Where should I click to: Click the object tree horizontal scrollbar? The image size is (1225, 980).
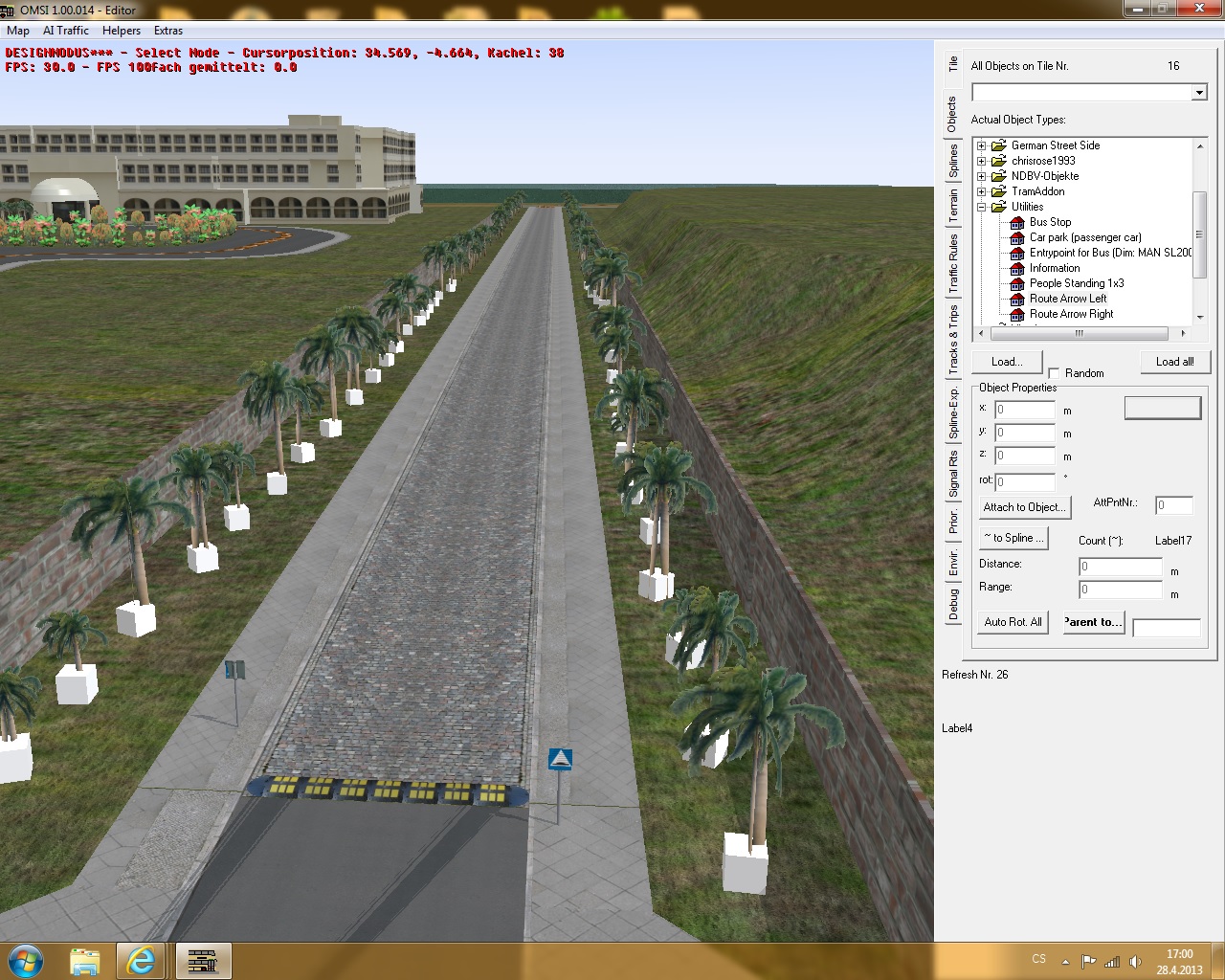(x=1079, y=333)
